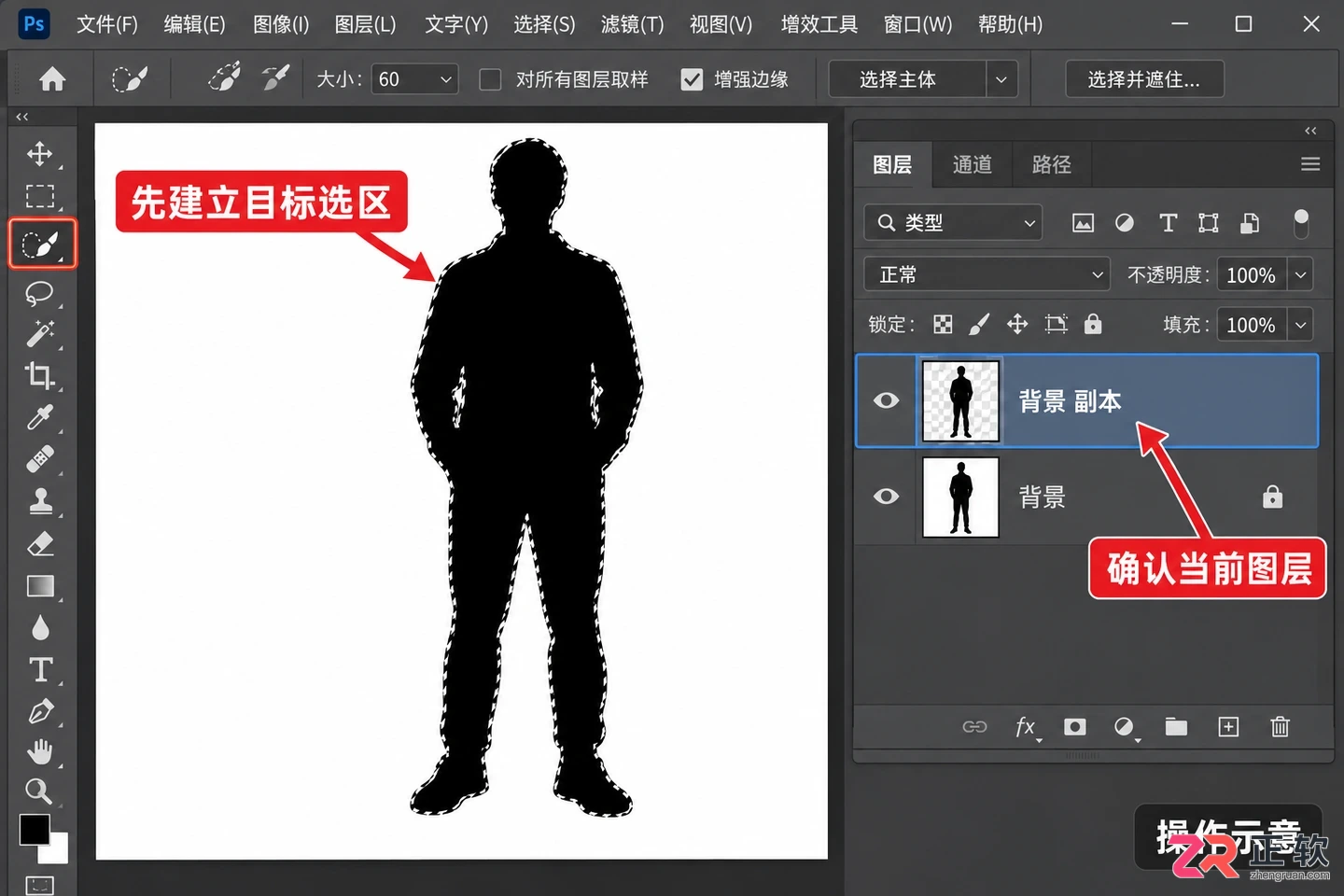Switch to the 通道 tab
Screen dimensions: 1344x896
[972, 164]
